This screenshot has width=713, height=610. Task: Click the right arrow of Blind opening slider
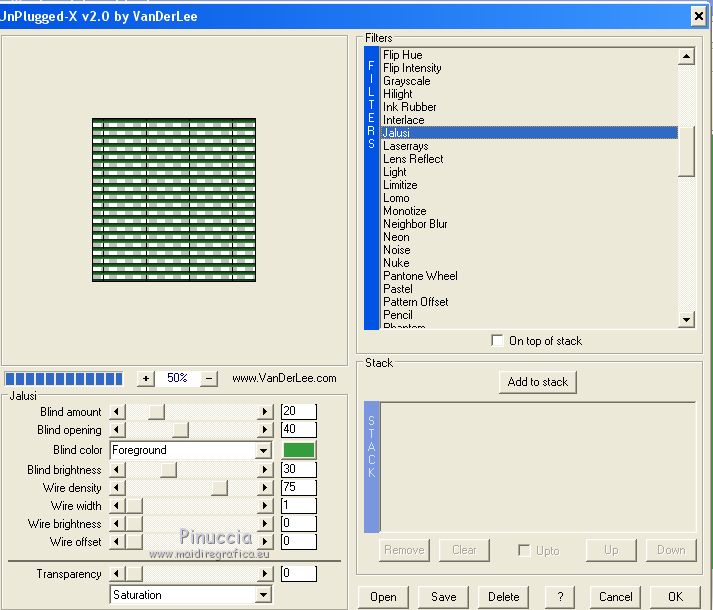pos(265,429)
